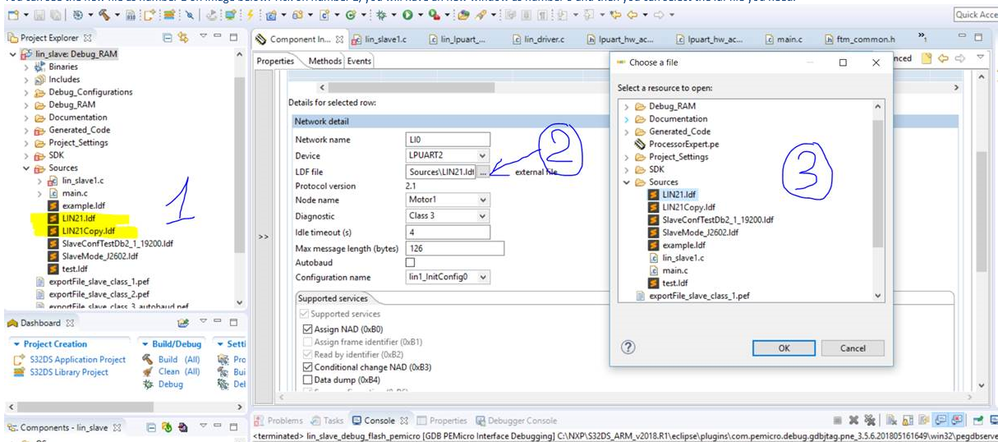Open the main.c editor tab

coord(784,39)
